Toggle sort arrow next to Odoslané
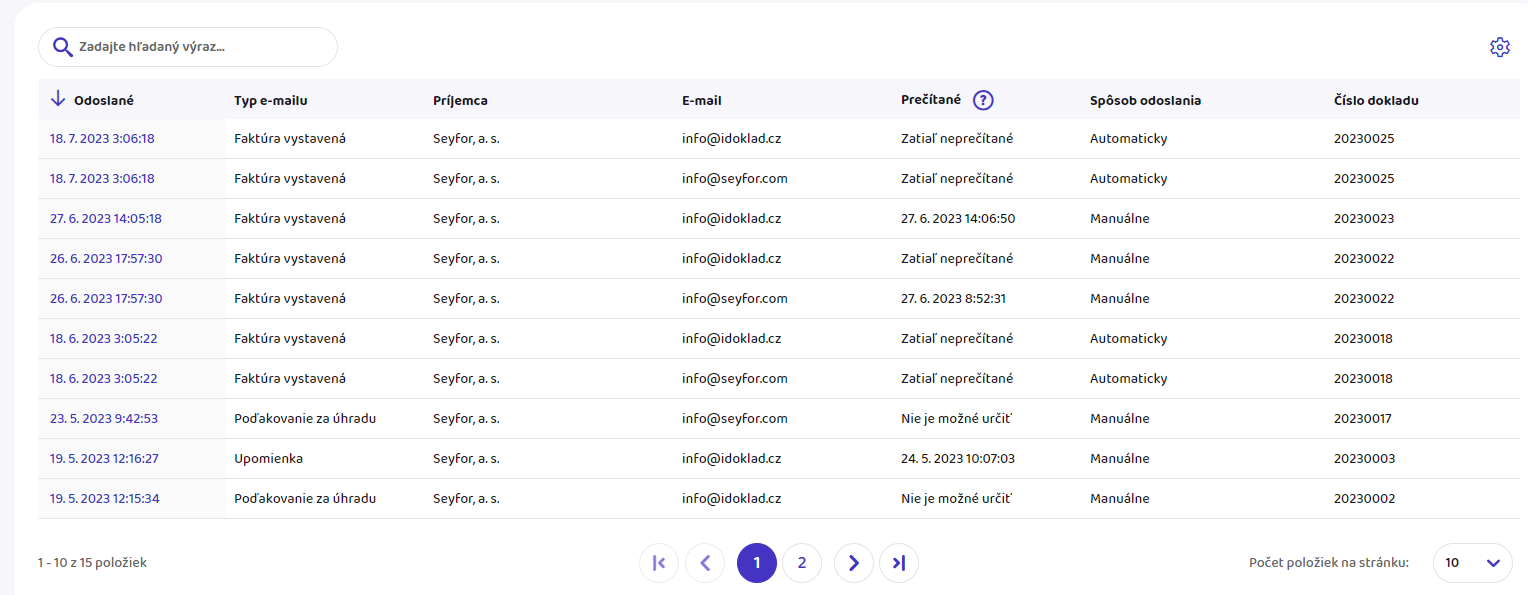Viewport: 1528px width, 595px height. point(58,99)
